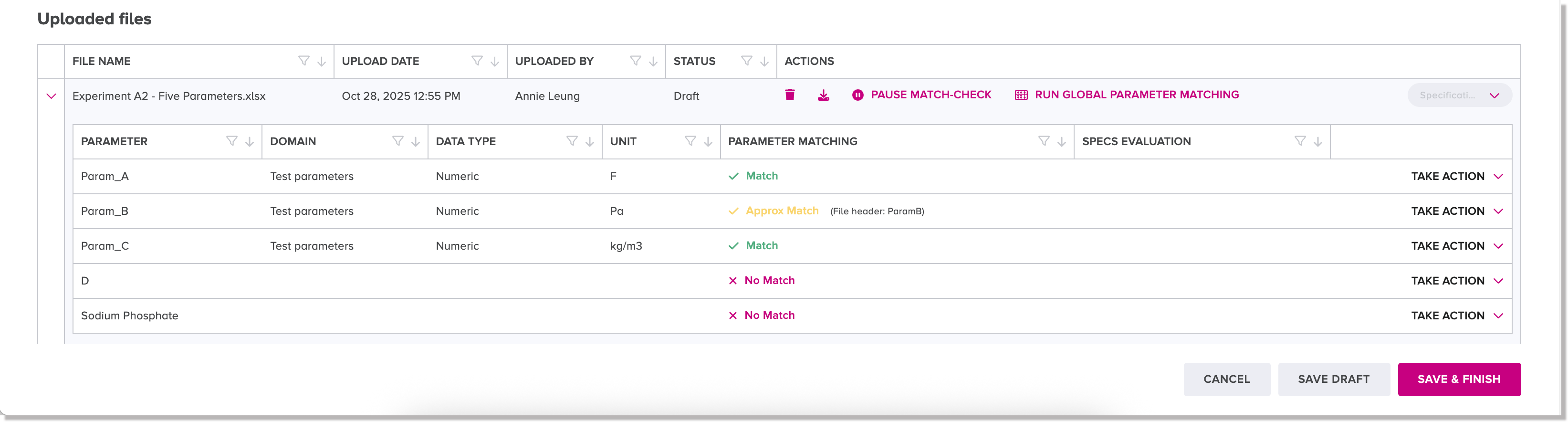Collapse the Experiment A2 file row

coord(51,96)
